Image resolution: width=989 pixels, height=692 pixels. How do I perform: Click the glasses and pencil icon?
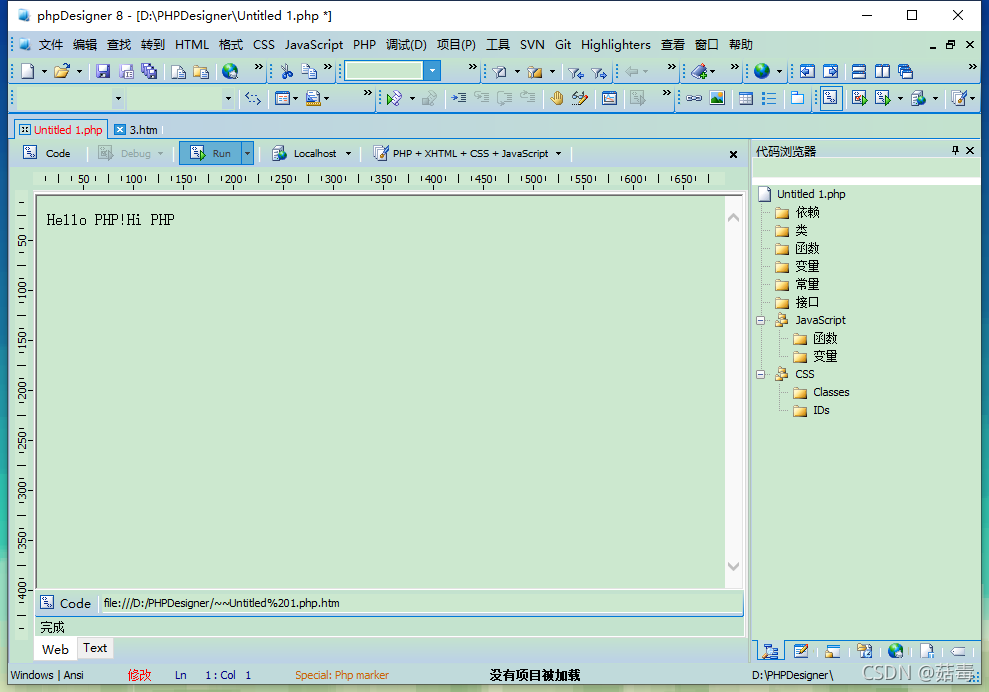[x=579, y=98]
